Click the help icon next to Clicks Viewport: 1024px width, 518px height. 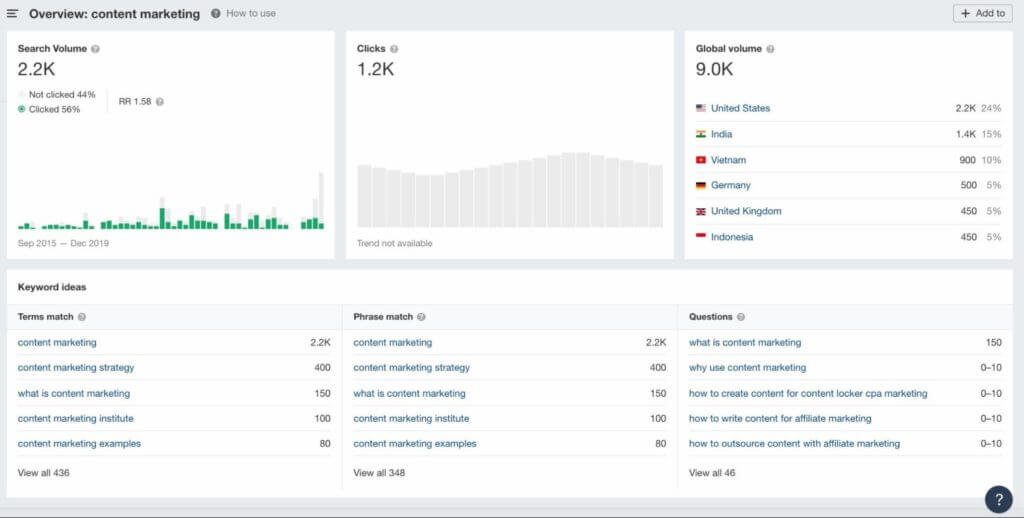394,48
